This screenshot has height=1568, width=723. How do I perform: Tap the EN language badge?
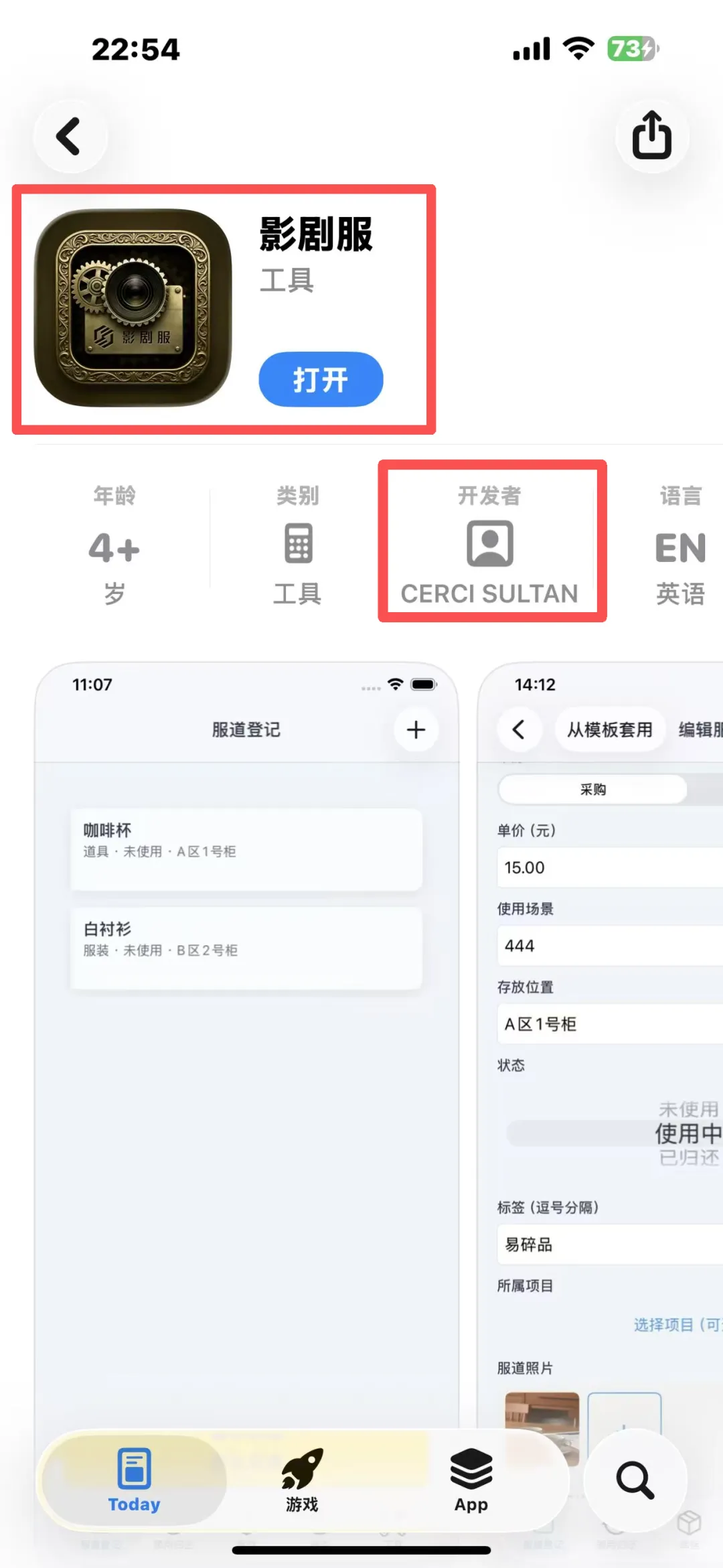click(681, 549)
